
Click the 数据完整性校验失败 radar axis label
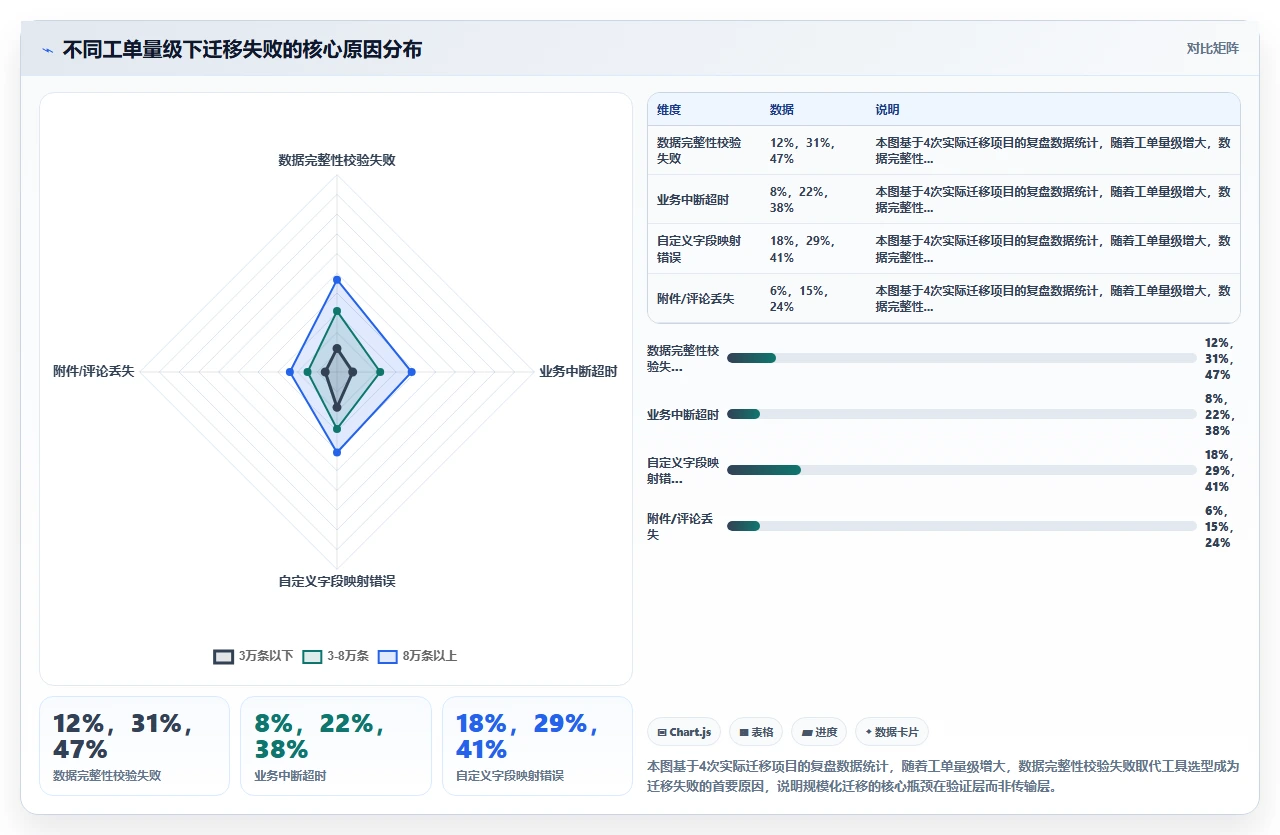337,160
